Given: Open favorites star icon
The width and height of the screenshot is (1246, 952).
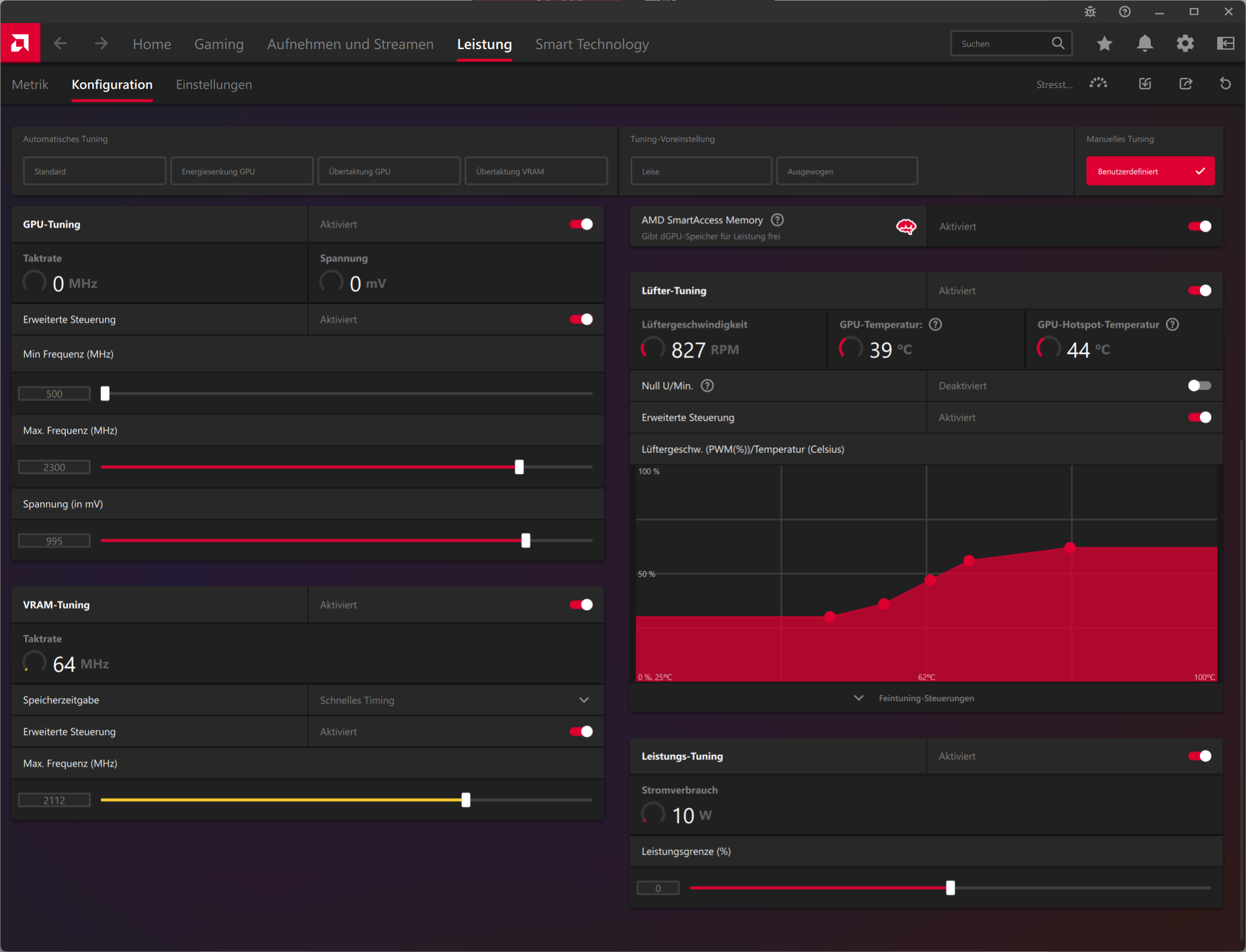Looking at the screenshot, I should click(1104, 44).
